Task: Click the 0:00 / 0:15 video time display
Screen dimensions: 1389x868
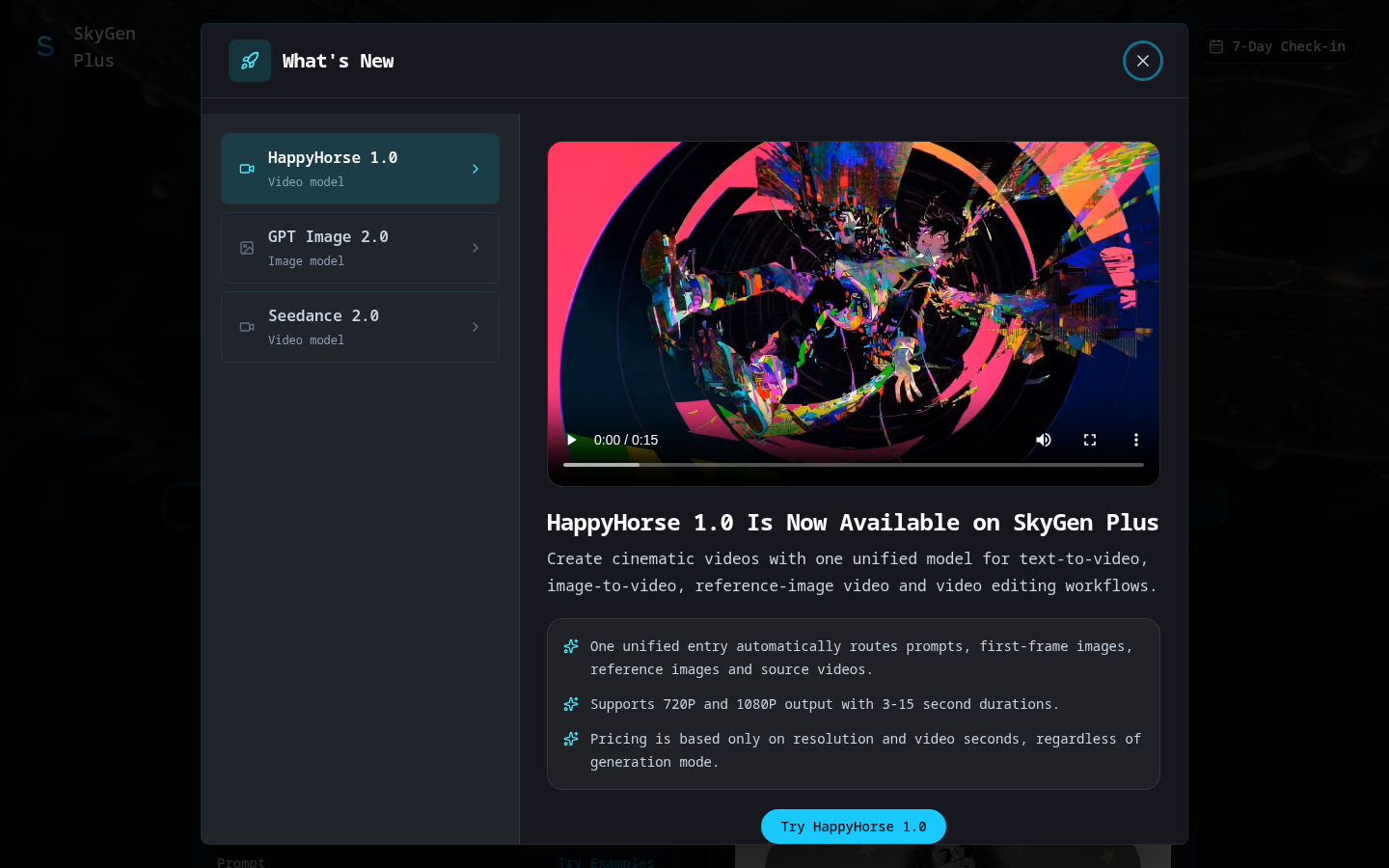Action: (x=626, y=440)
